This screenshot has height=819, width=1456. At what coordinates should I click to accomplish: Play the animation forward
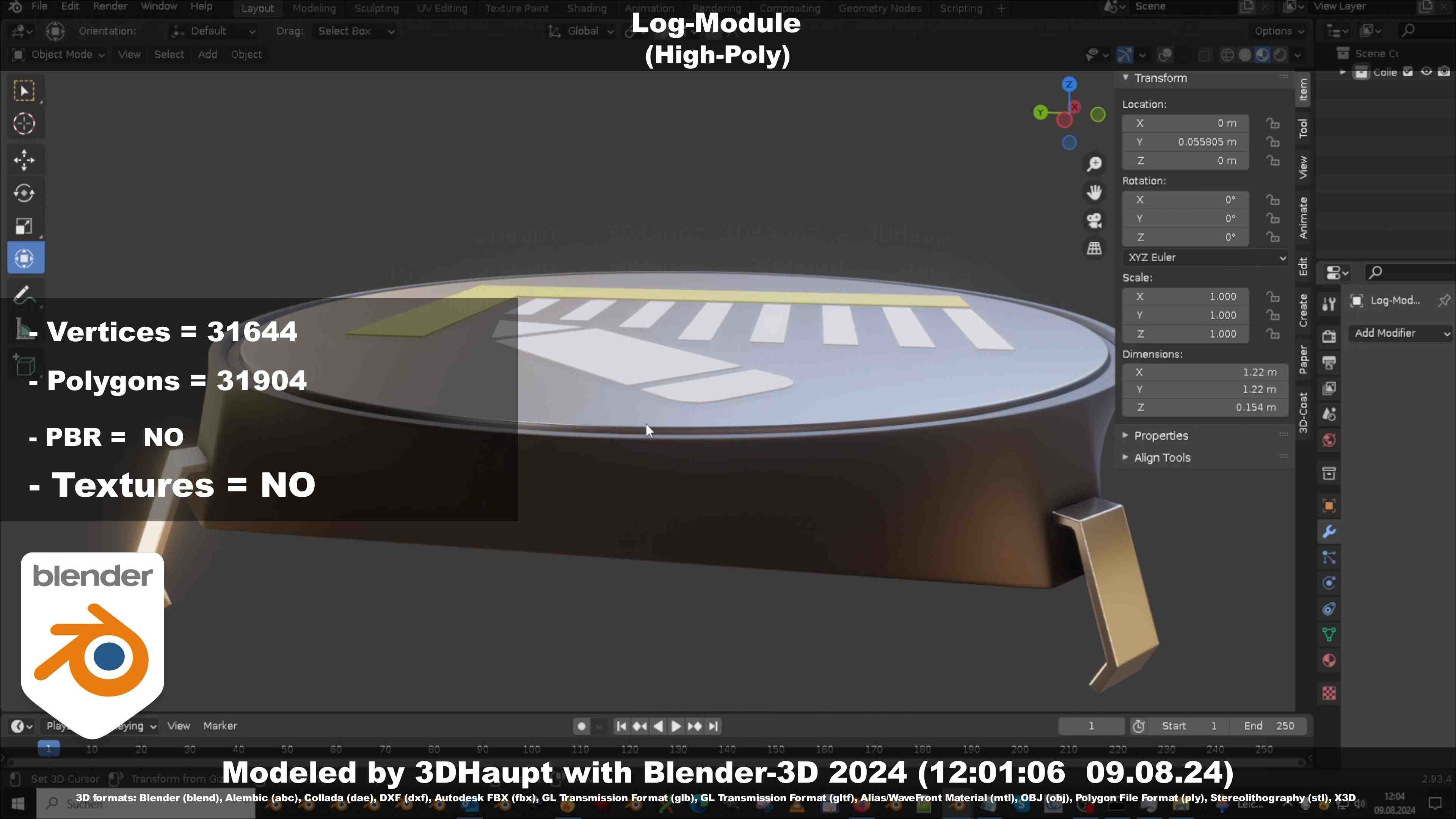pyautogui.click(x=676, y=726)
